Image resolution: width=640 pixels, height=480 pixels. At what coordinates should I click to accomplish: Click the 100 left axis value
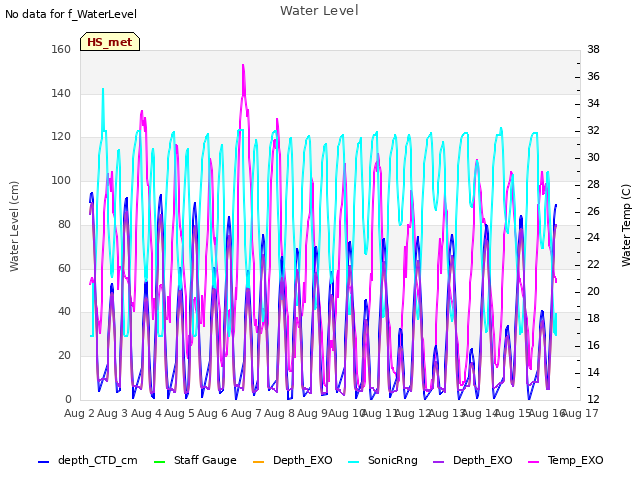tap(61, 180)
